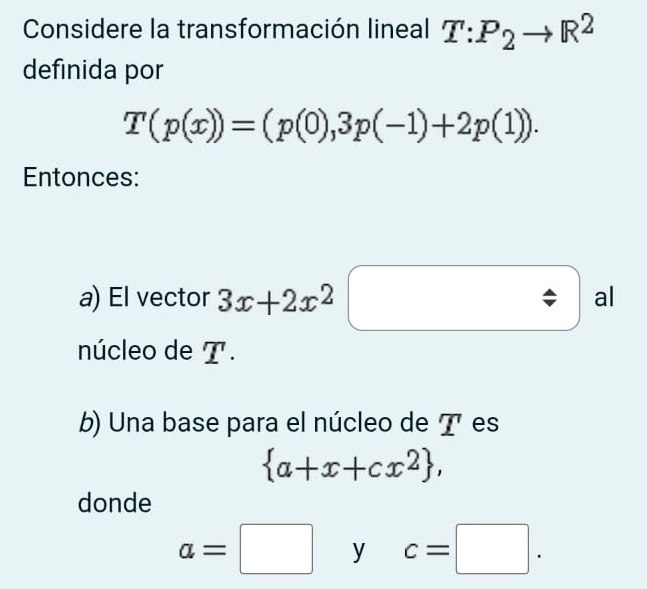Click the "b) Una base para el núcleo" sentence
The width and height of the screenshot is (647, 589).
click(x=288, y=423)
